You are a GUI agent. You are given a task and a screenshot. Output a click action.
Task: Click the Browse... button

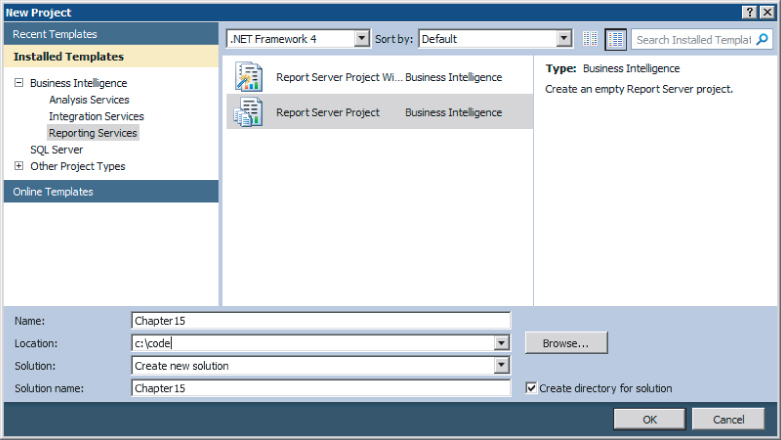click(x=566, y=343)
